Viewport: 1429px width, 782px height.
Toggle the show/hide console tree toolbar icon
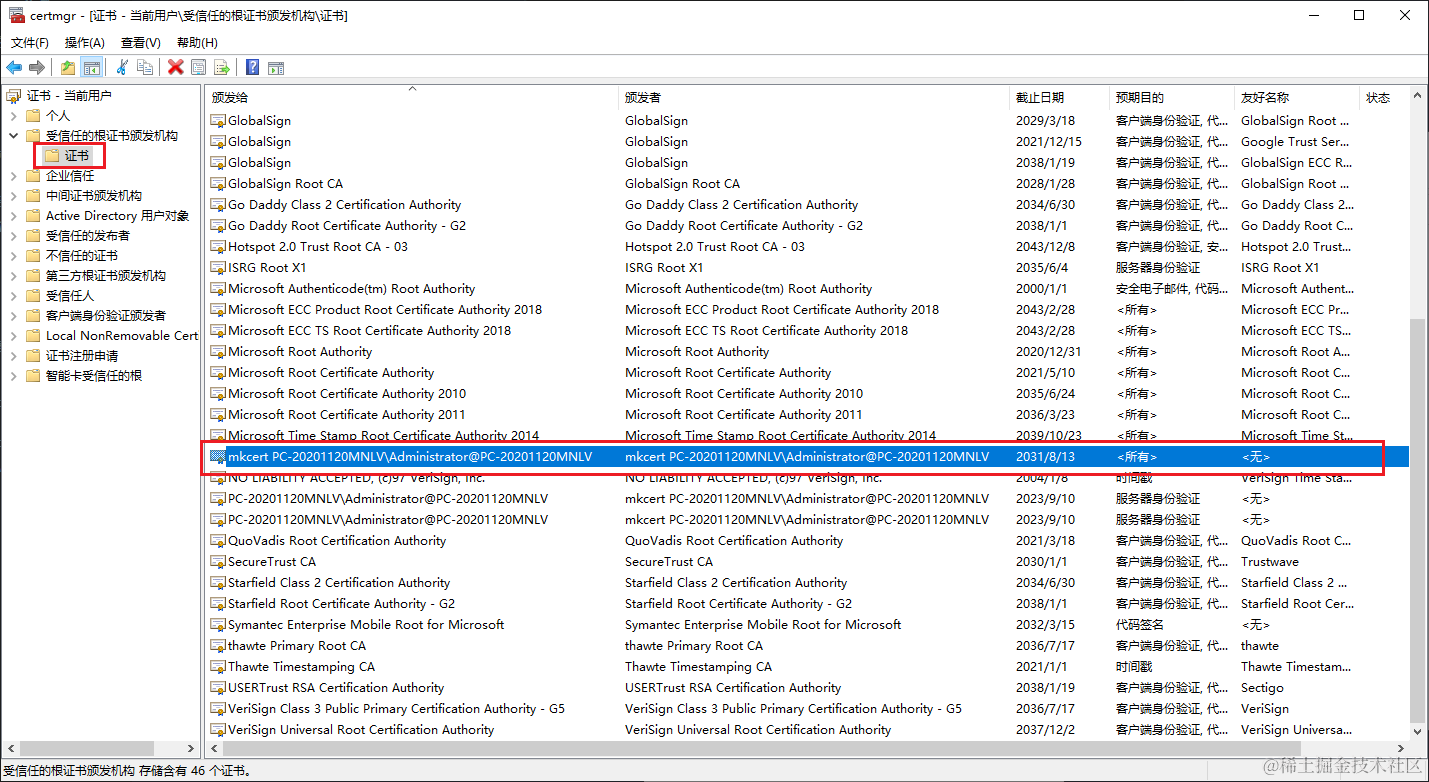(91, 67)
